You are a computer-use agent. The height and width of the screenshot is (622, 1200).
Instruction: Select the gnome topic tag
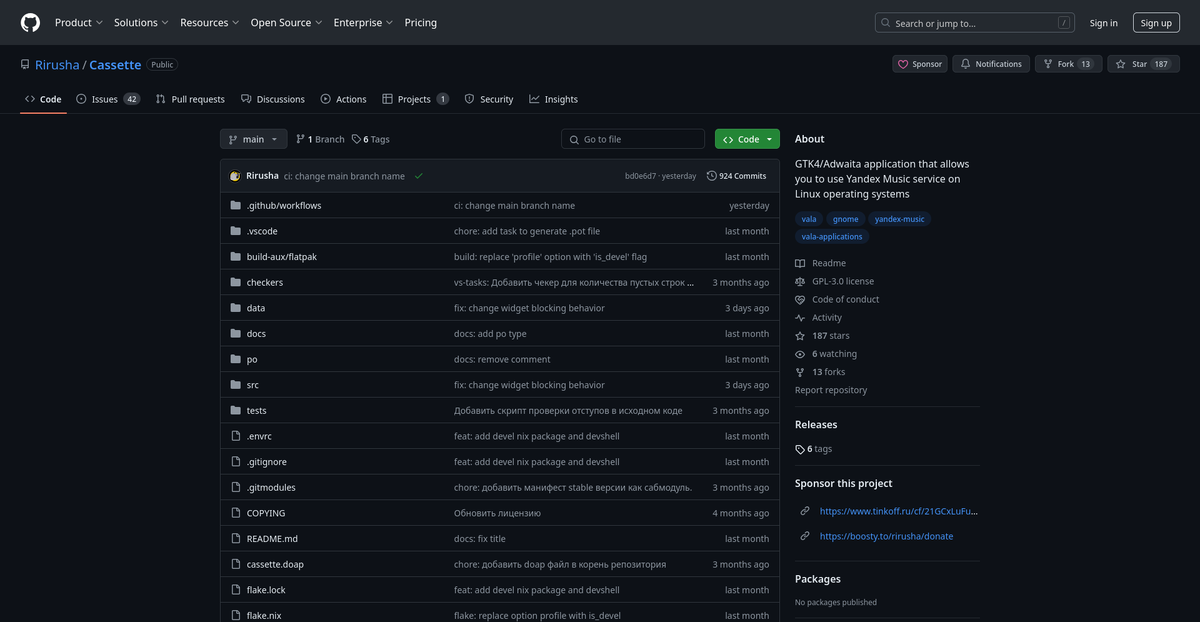point(846,219)
